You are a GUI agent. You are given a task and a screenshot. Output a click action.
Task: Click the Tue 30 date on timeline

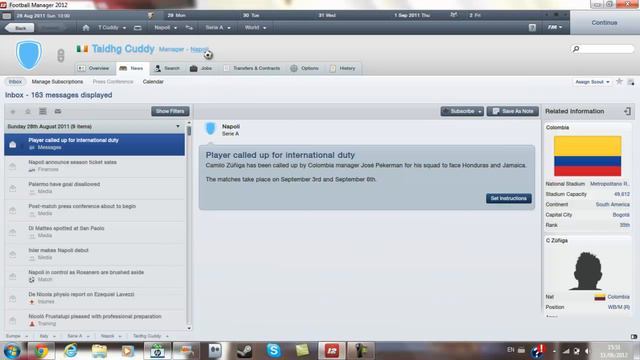[251, 16]
